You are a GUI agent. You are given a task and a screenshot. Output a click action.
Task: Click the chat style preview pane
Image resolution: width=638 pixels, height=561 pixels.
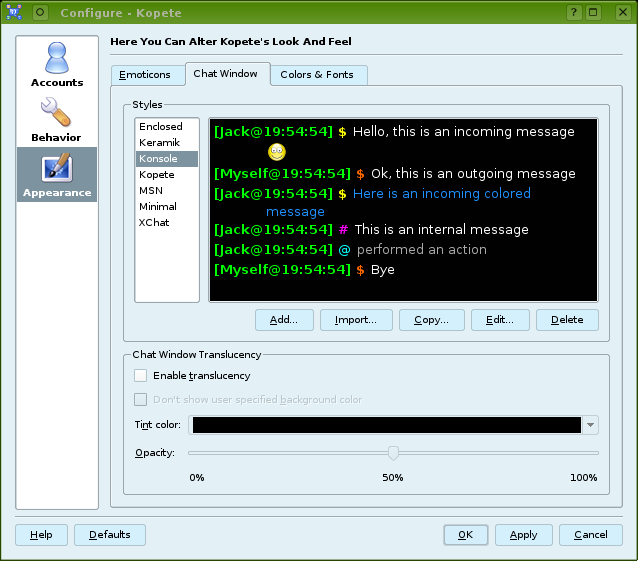[x=403, y=210]
